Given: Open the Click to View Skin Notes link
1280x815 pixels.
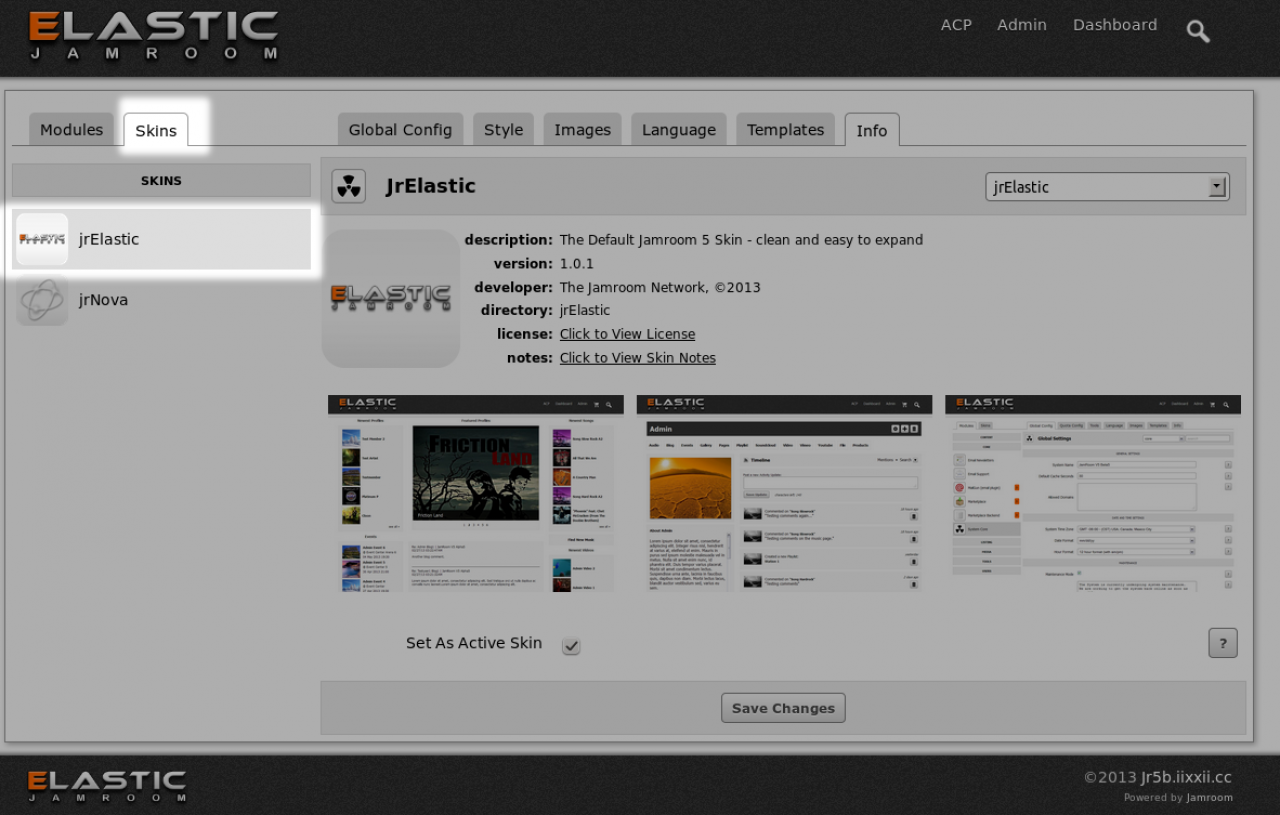Looking at the screenshot, I should pyautogui.click(x=638, y=358).
